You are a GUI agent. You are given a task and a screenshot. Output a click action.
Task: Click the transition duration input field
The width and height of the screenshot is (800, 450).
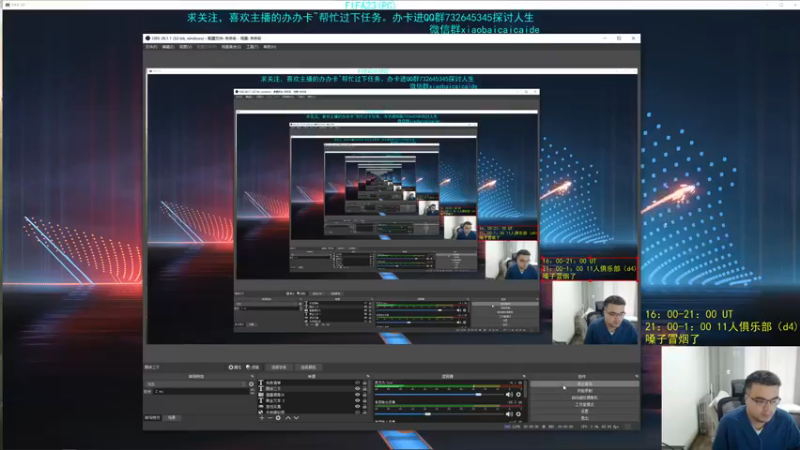[201, 392]
